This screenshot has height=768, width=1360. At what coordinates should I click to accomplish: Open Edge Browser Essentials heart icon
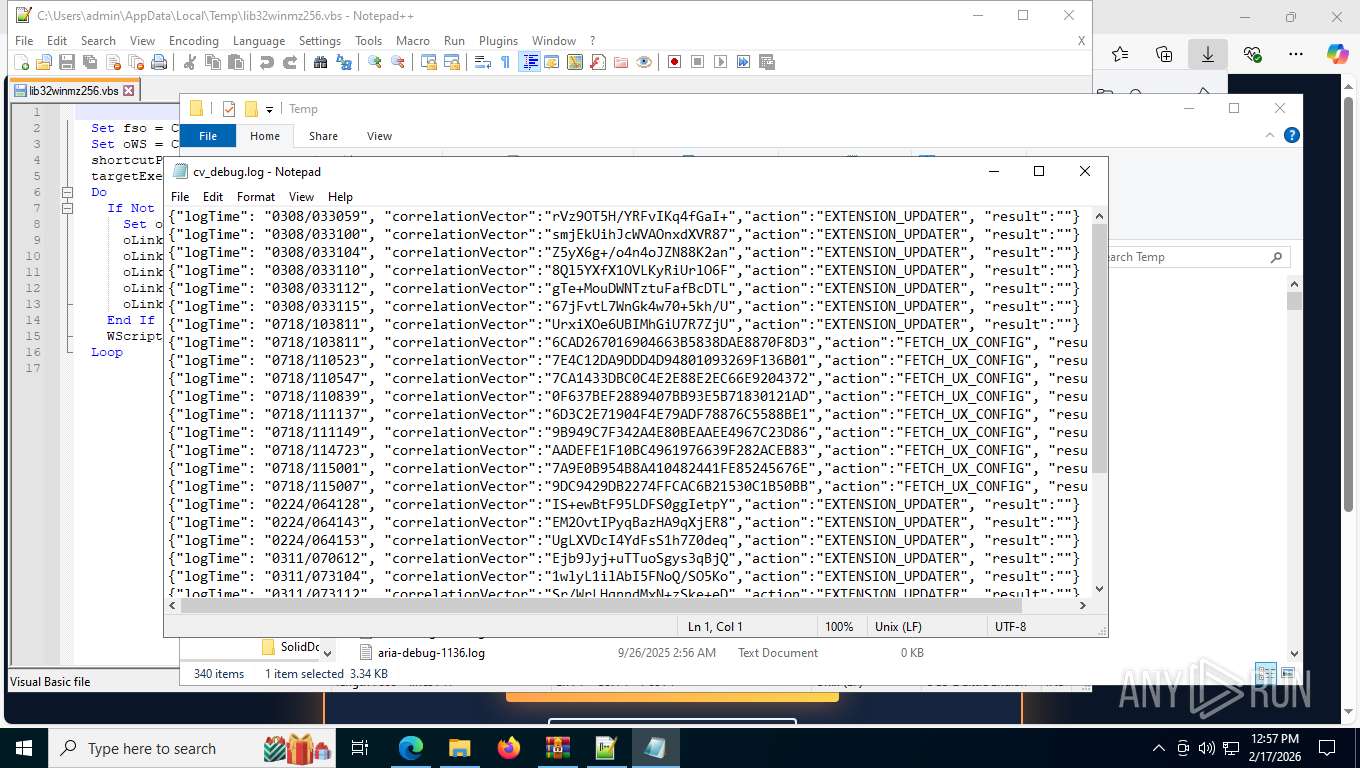pos(1252,54)
